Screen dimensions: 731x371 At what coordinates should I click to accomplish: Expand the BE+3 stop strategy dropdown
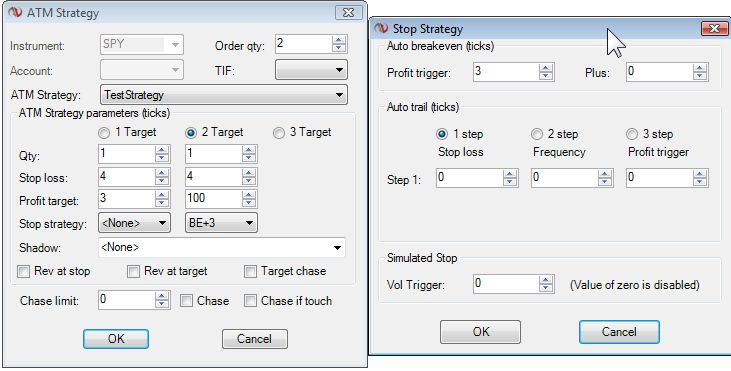pos(221,223)
